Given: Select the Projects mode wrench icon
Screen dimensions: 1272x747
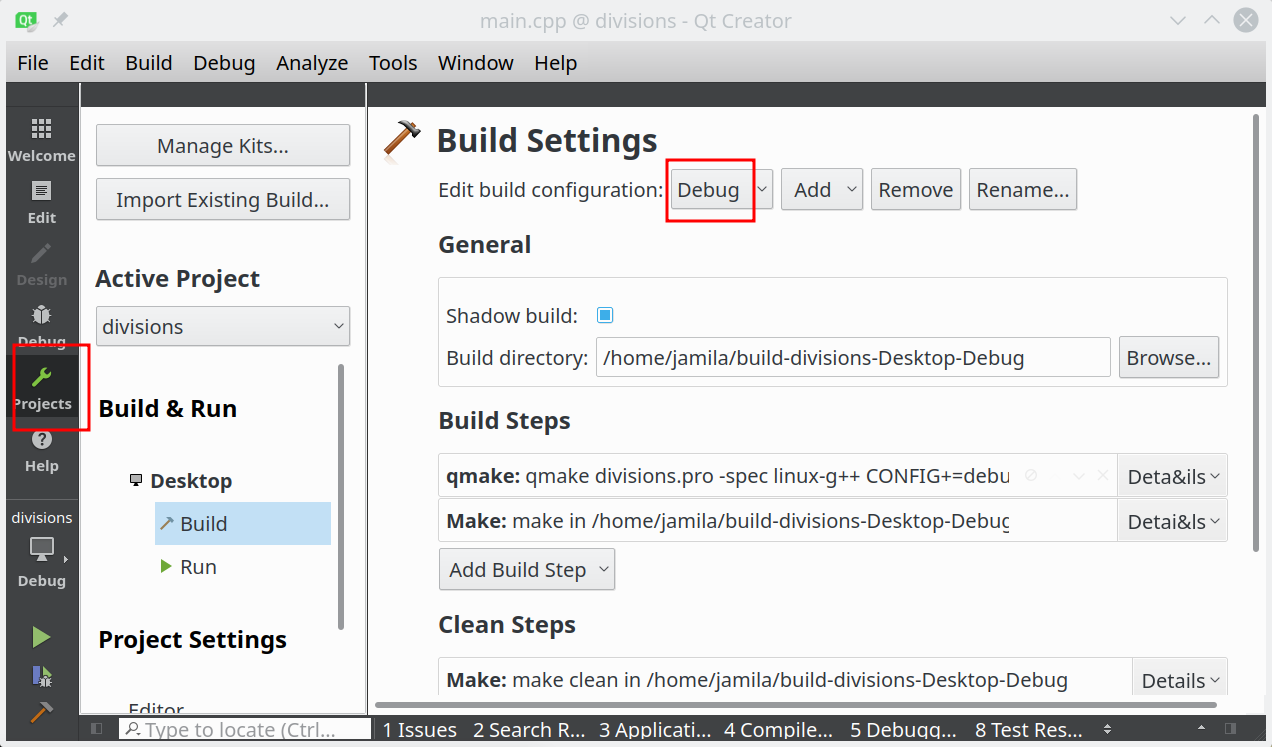Looking at the screenshot, I should point(42,387).
